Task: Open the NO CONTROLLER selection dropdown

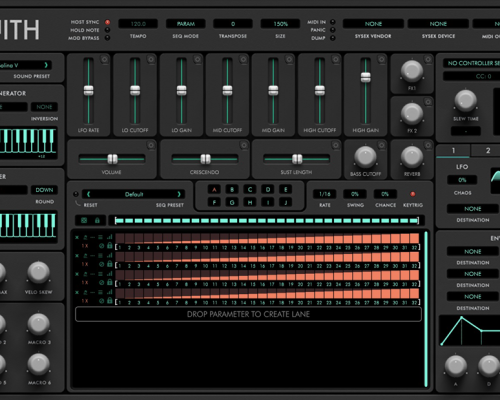Action: coord(472,63)
